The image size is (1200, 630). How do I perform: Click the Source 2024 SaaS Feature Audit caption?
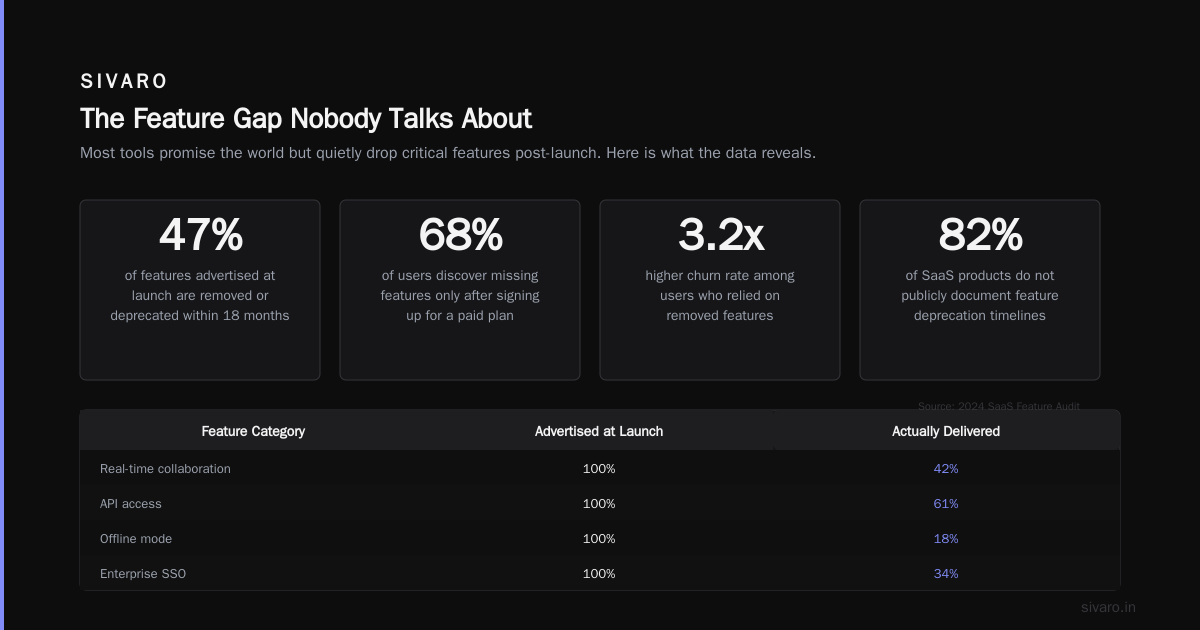[x=999, y=406]
